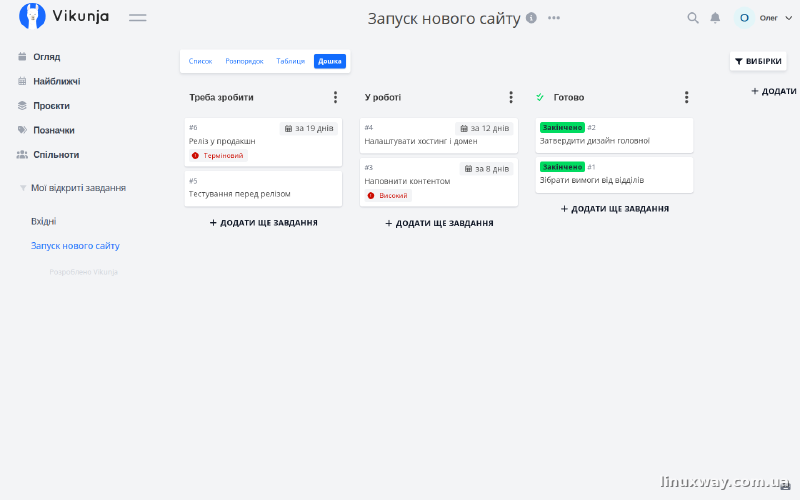Click the Треба зробити column title
The height and width of the screenshot is (500, 800).
coord(221,97)
